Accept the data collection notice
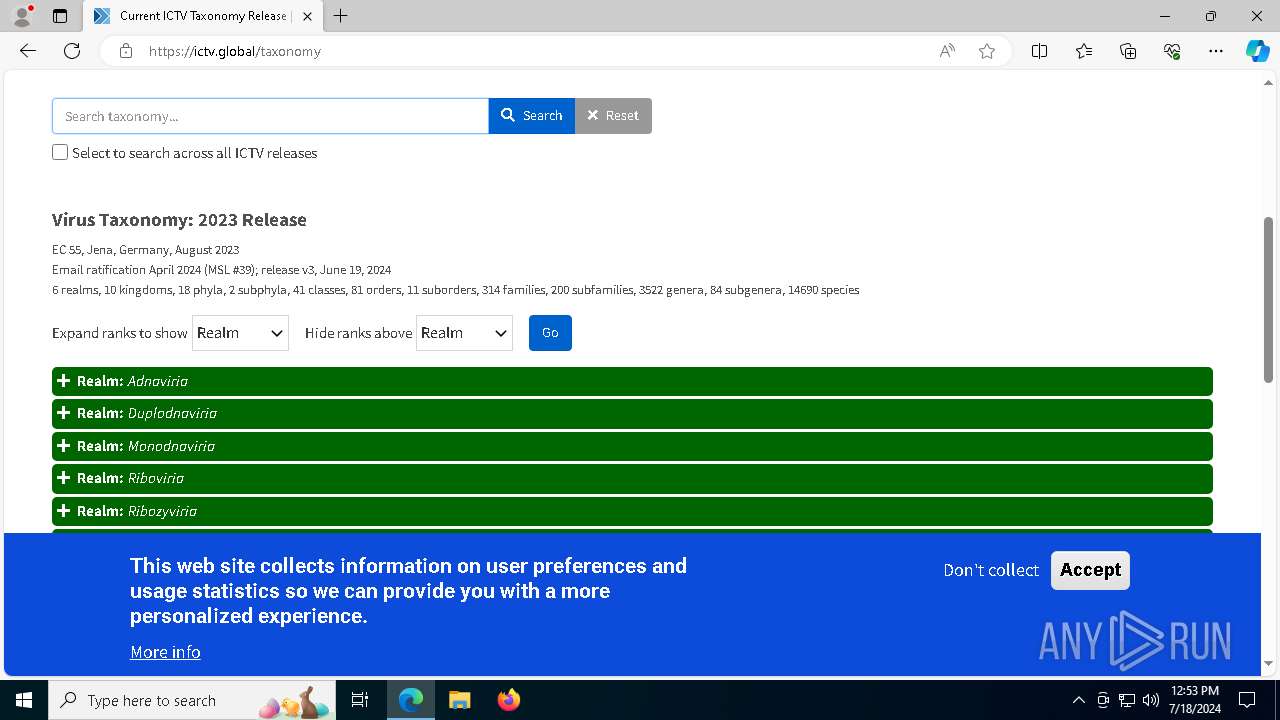This screenshot has height=720, width=1280. (x=1090, y=570)
